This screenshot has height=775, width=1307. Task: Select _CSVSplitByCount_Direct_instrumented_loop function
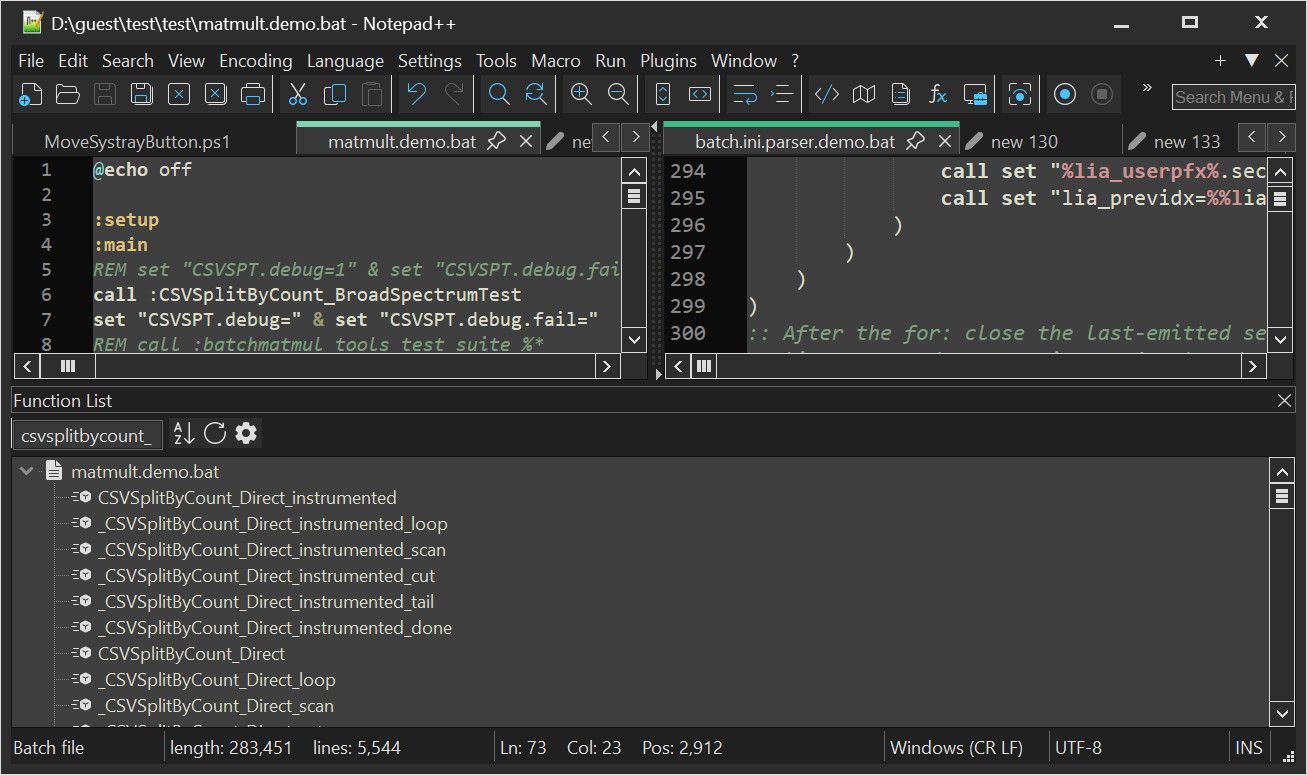pyautogui.click(x=272, y=524)
